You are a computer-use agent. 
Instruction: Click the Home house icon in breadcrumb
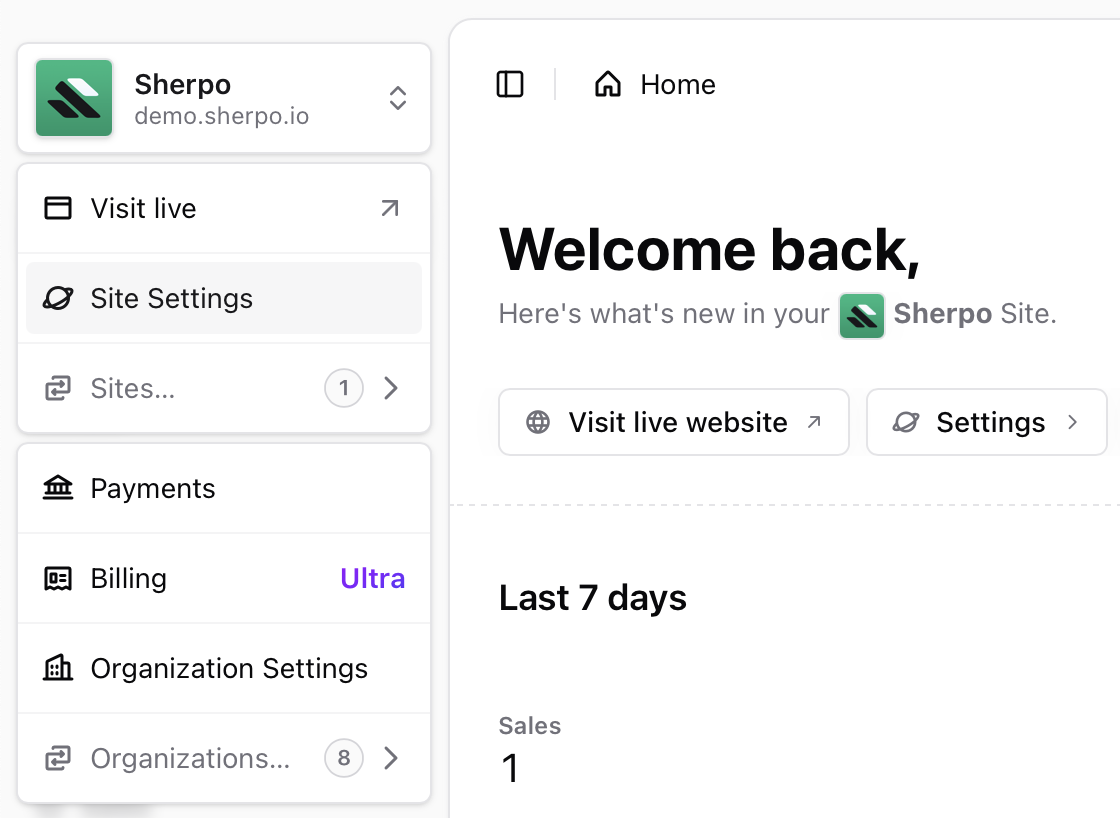pos(607,84)
